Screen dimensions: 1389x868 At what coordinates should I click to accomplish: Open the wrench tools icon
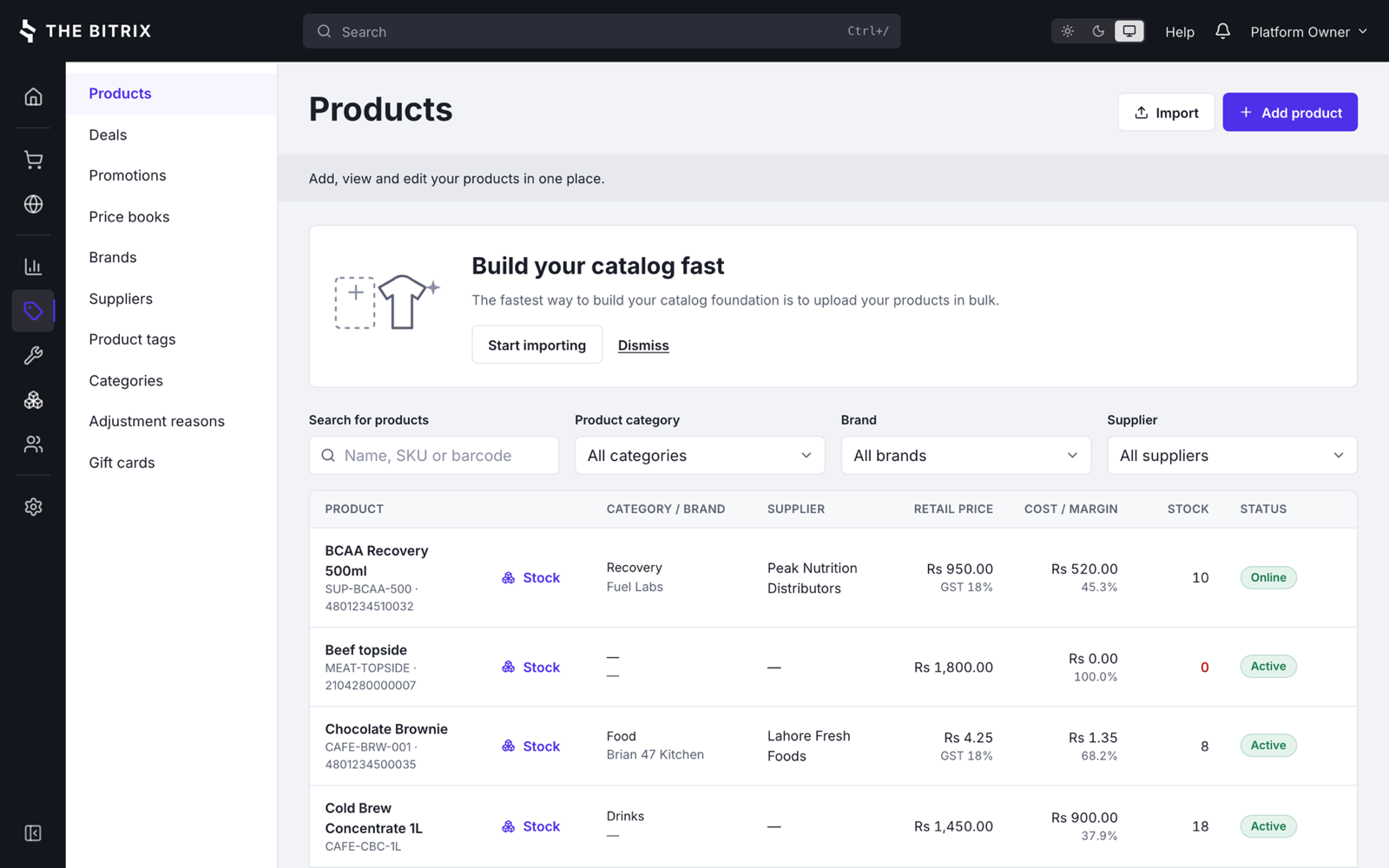pyautogui.click(x=33, y=355)
